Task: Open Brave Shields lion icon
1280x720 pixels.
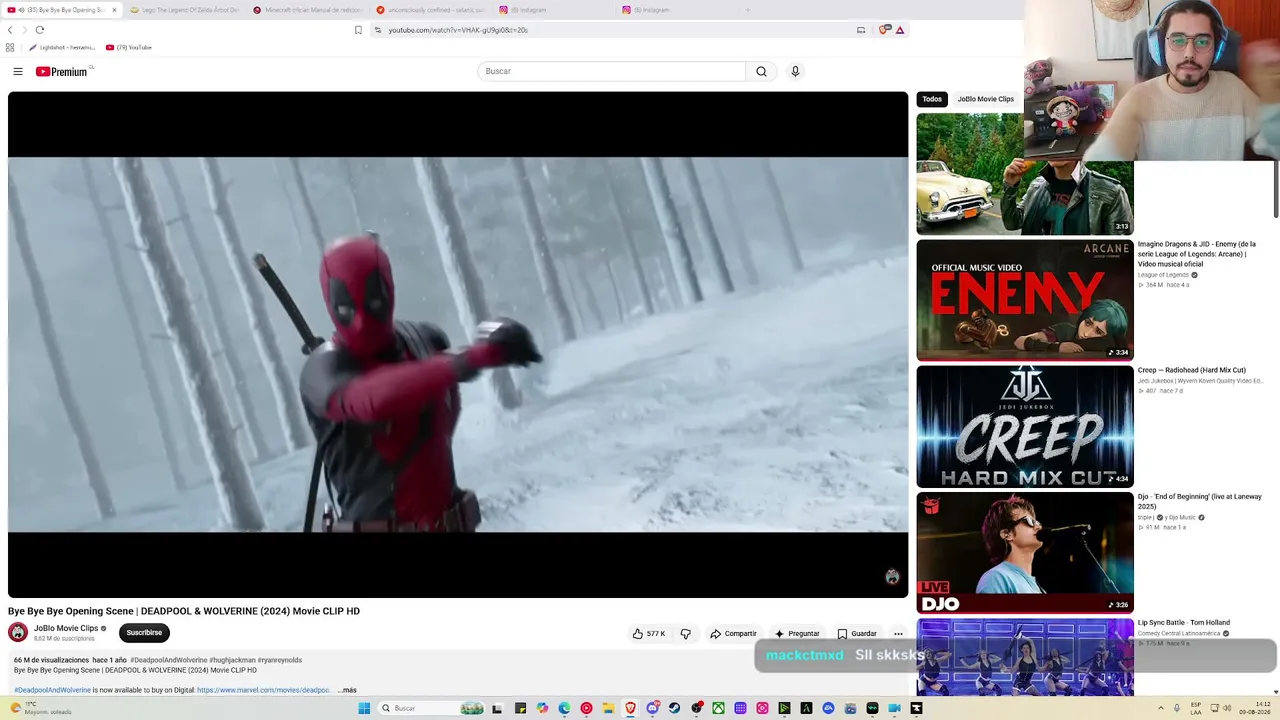Action: tap(884, 30)
